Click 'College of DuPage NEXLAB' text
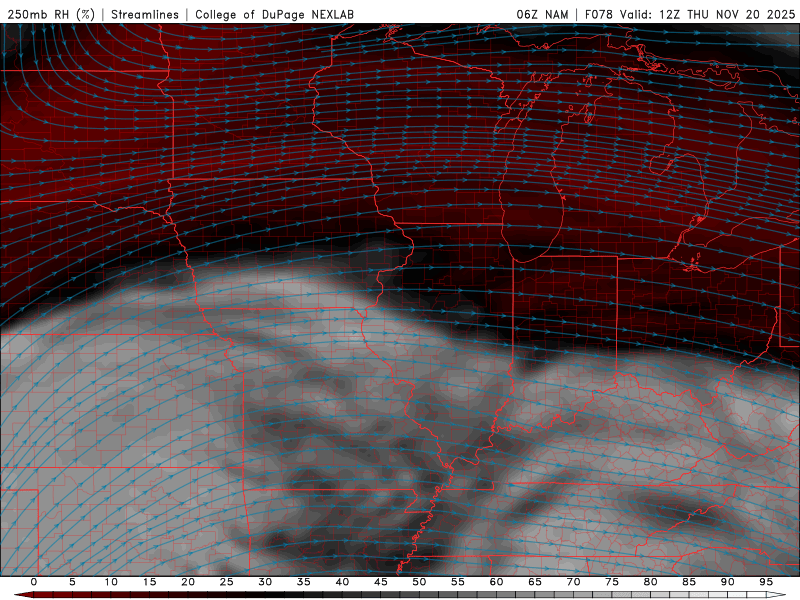800x600 pixels. pos(274,15)
